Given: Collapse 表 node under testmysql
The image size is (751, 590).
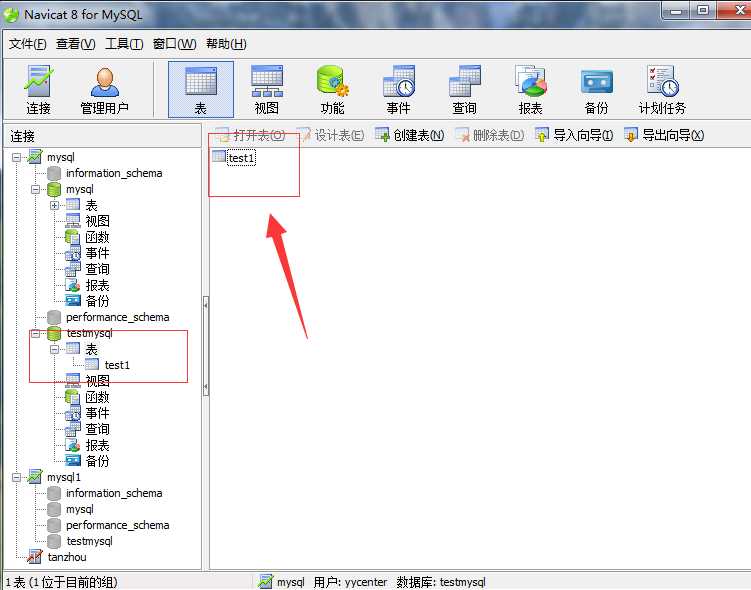Looking at the screenshot, I should pos(55,350).
